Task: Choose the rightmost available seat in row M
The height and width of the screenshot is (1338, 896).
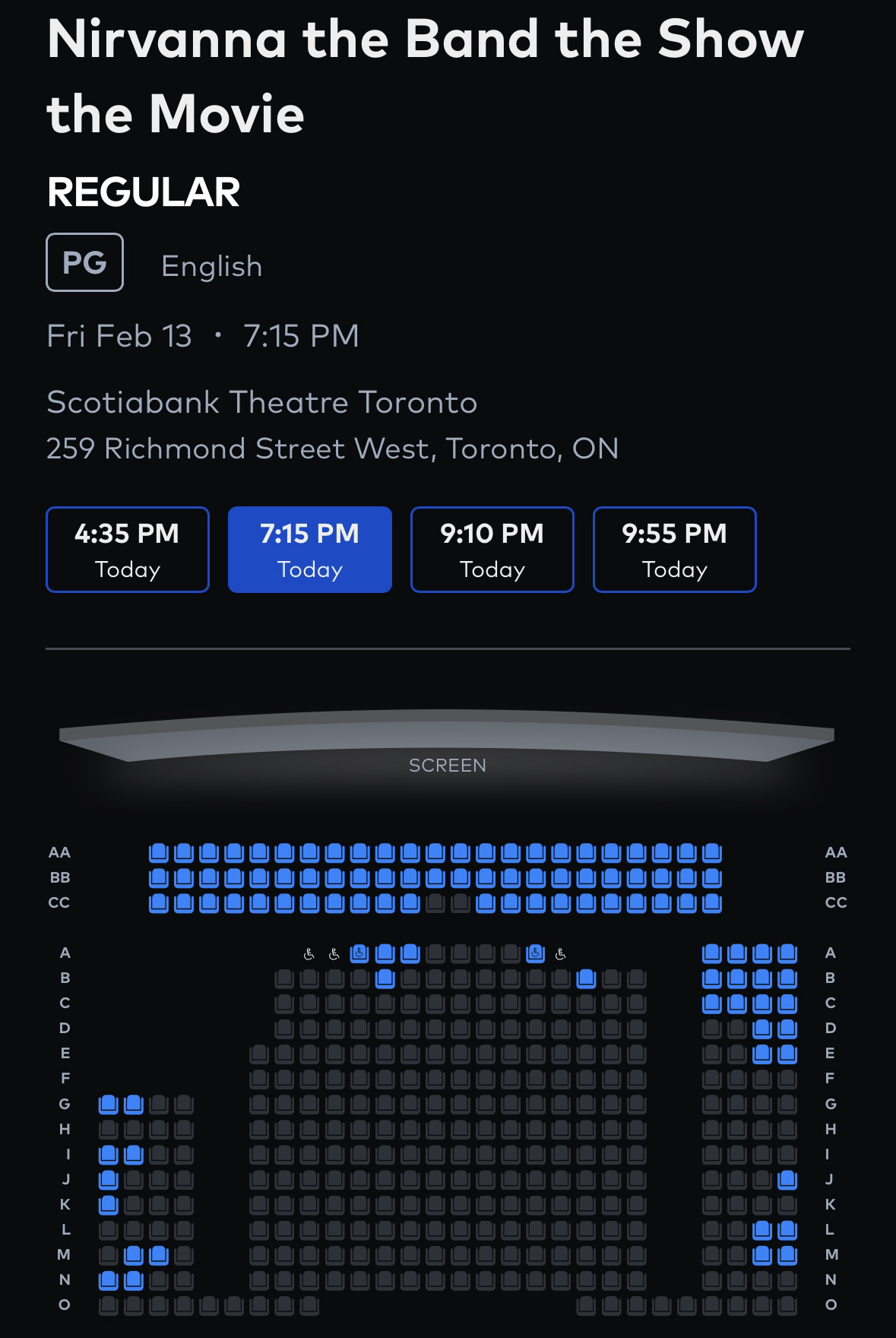Action: 787,1255
